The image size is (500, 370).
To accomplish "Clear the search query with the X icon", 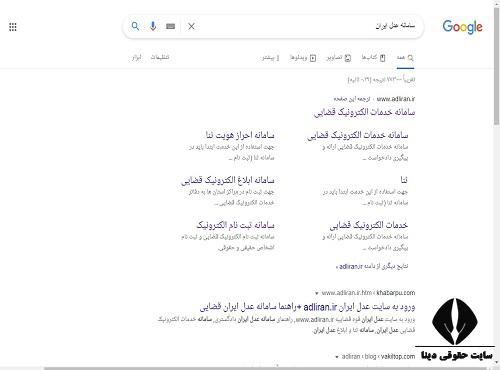I will pyautogui.click(x=191, y=26).
